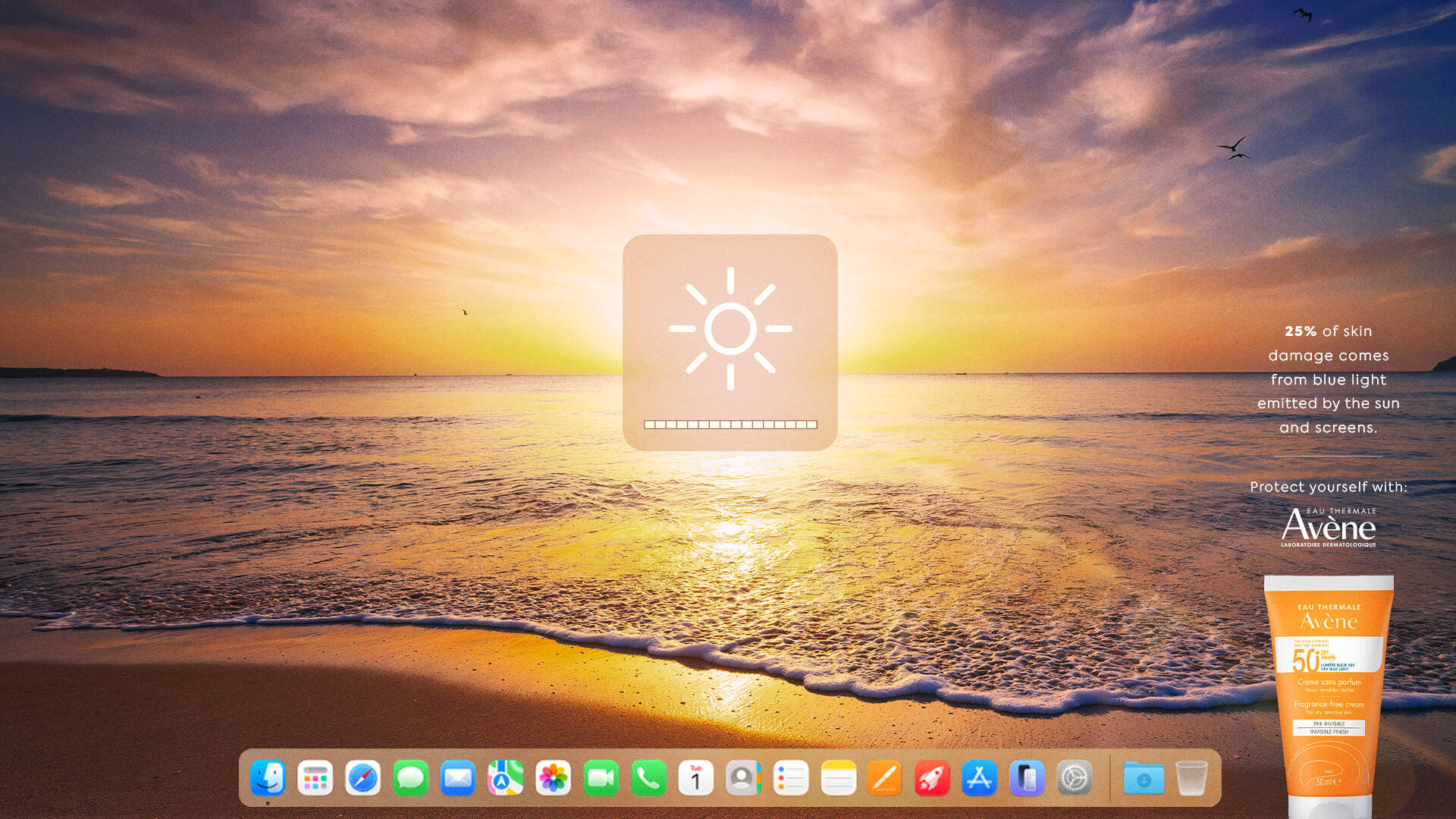Open the Messages app
Viewport: 1456px width, 819px height.
[x=410, y=778]
